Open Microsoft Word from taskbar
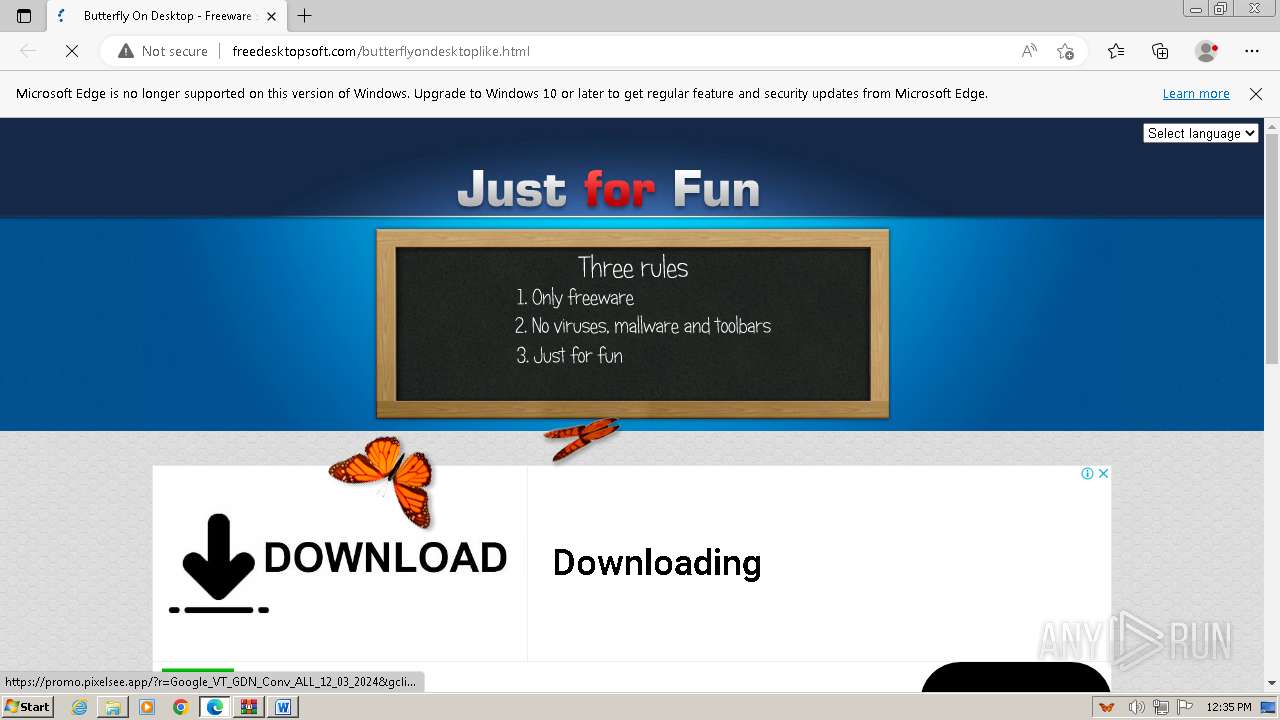1280x720 pixels. click(283, 707)
